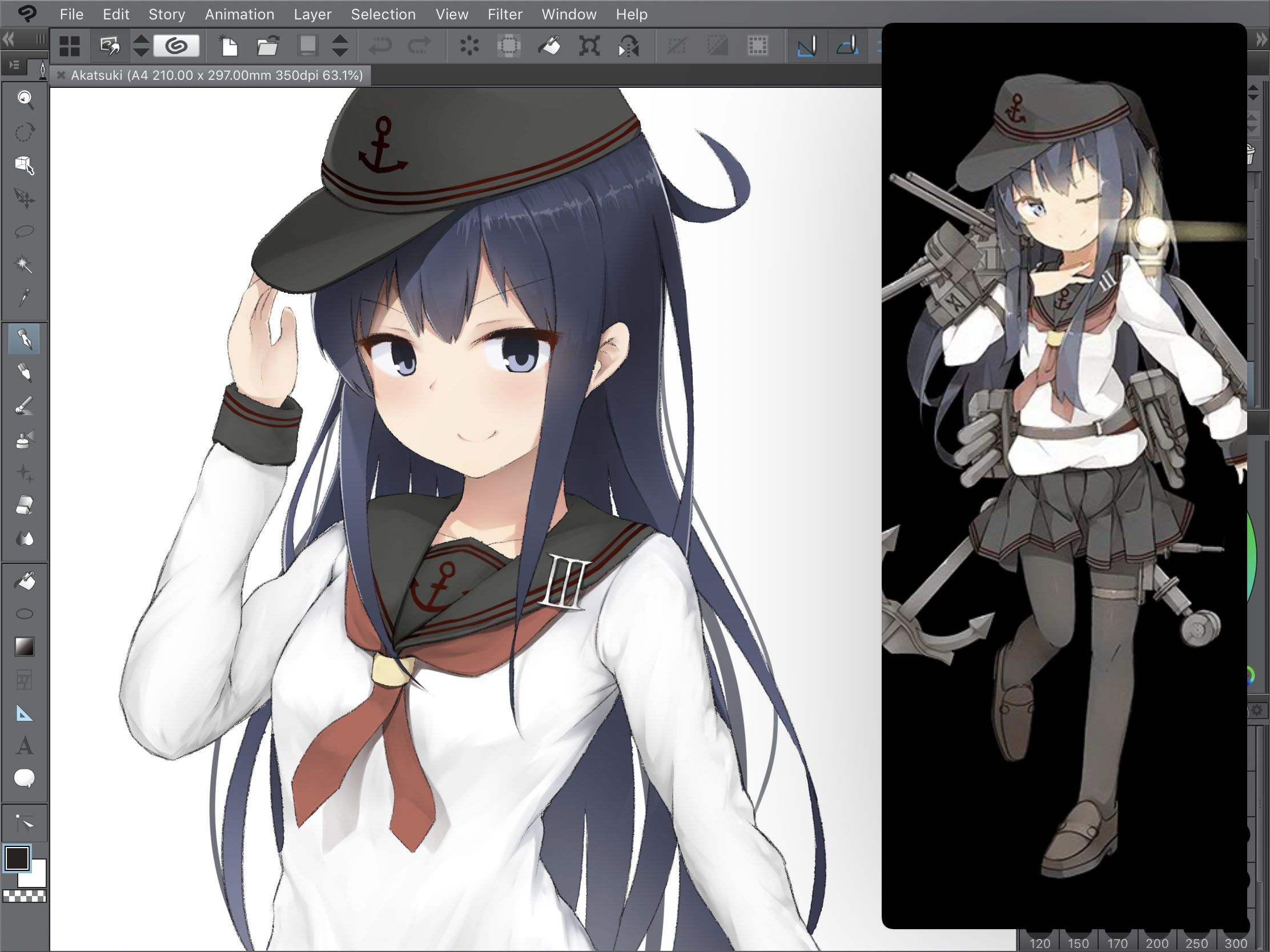Redo the last undone action
Viewport: 1270px width, 952px height.
coord(419,46)
